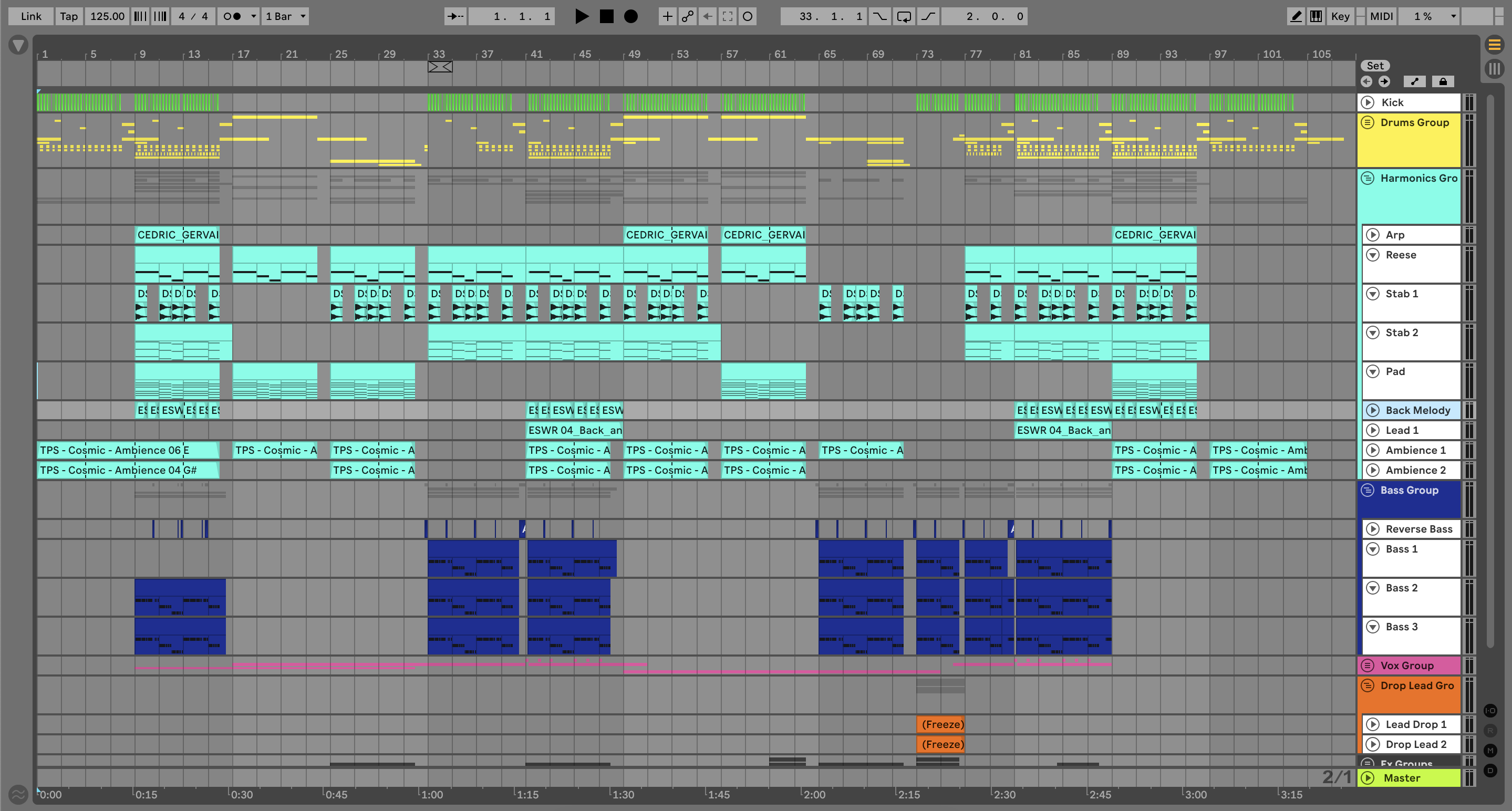Click the Link button

(30, 16)
